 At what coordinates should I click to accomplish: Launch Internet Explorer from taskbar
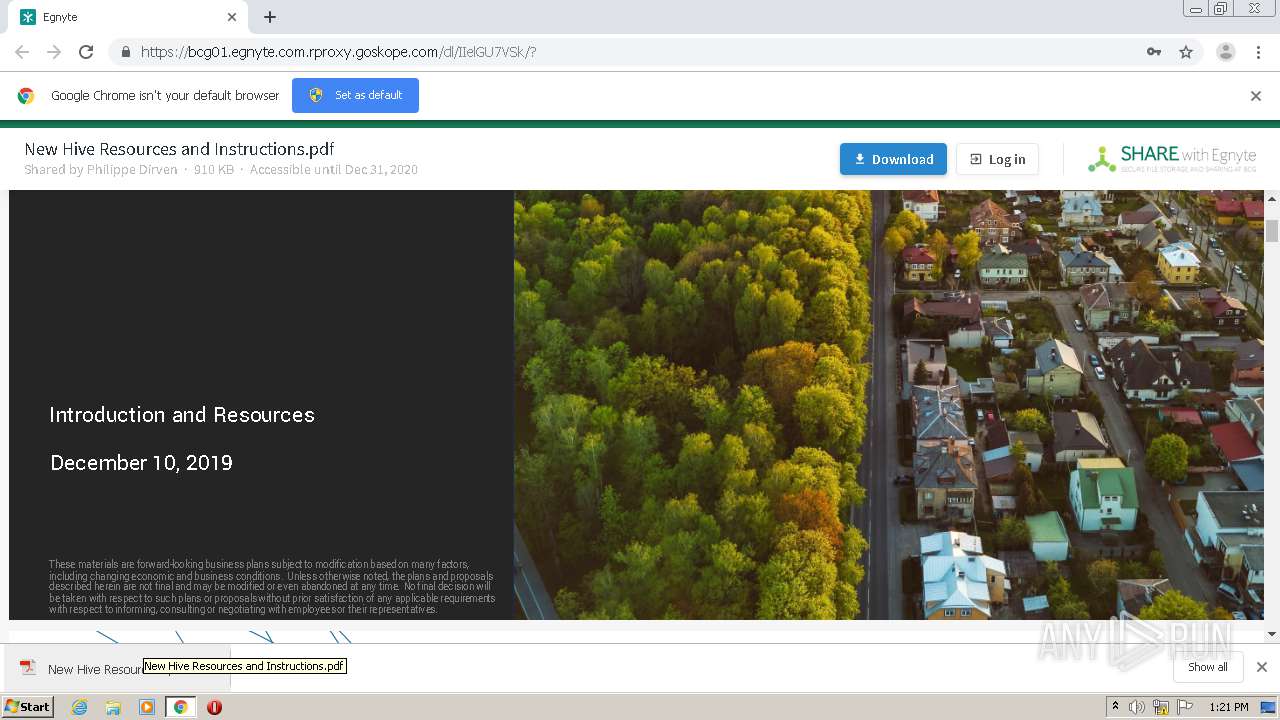click(79, 707)
